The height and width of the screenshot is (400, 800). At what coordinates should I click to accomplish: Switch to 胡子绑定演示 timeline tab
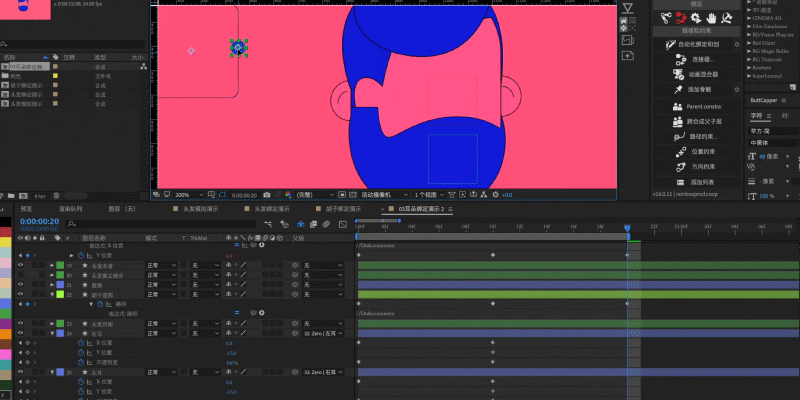point(343,209)
